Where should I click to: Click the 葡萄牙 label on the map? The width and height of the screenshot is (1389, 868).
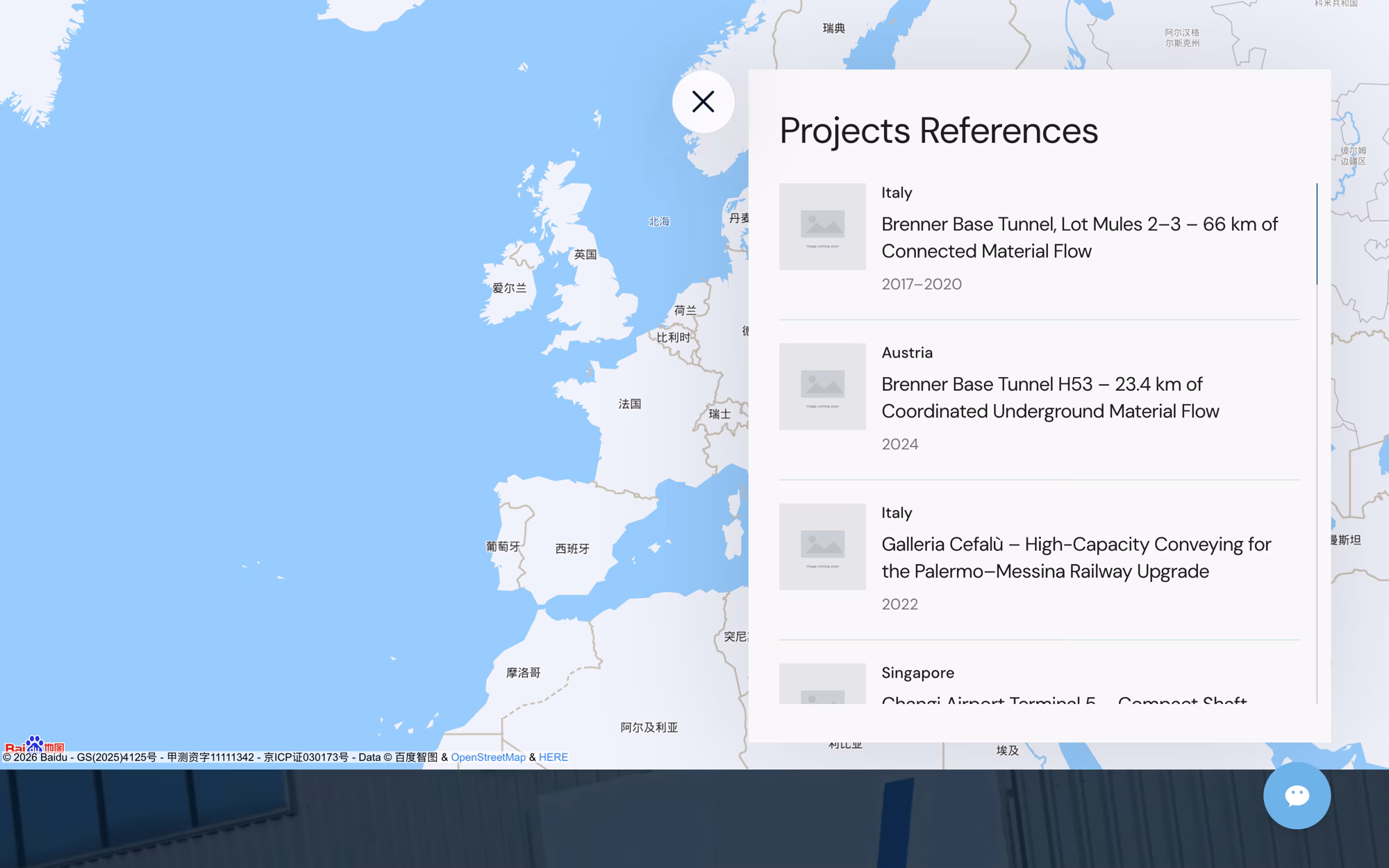(503, 546)
